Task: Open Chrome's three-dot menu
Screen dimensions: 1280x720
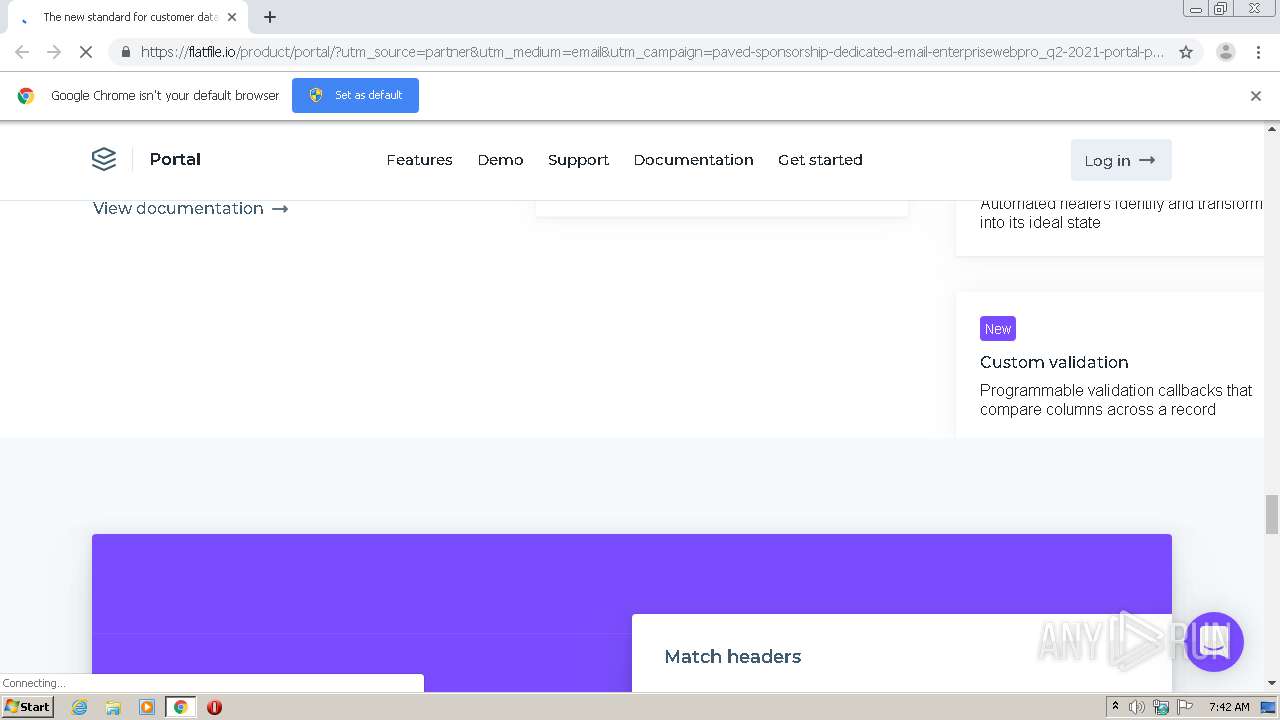Action: pyautogui.click(x=1258, y=52)
